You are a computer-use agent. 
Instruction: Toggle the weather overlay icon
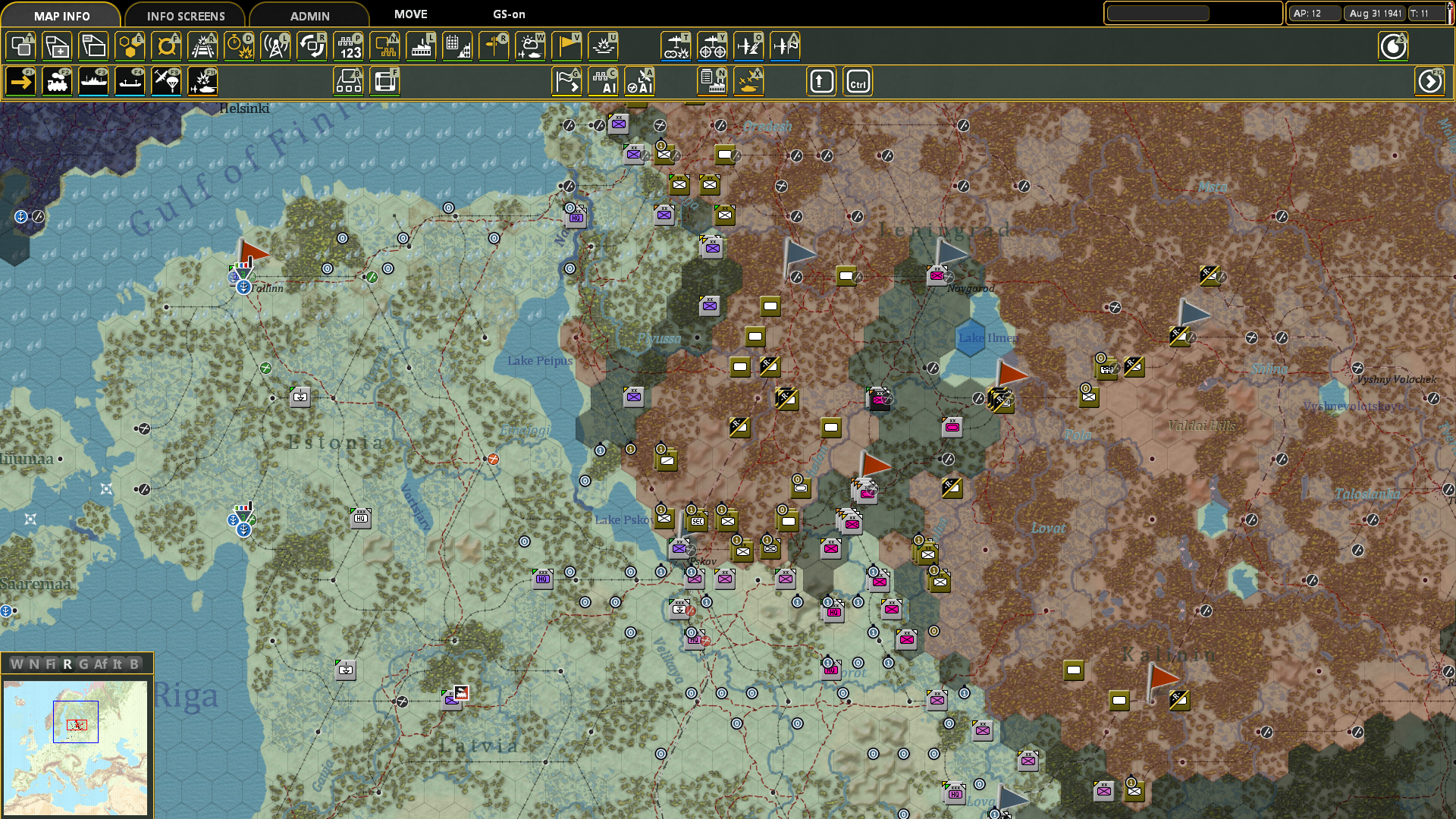[530, 46]
